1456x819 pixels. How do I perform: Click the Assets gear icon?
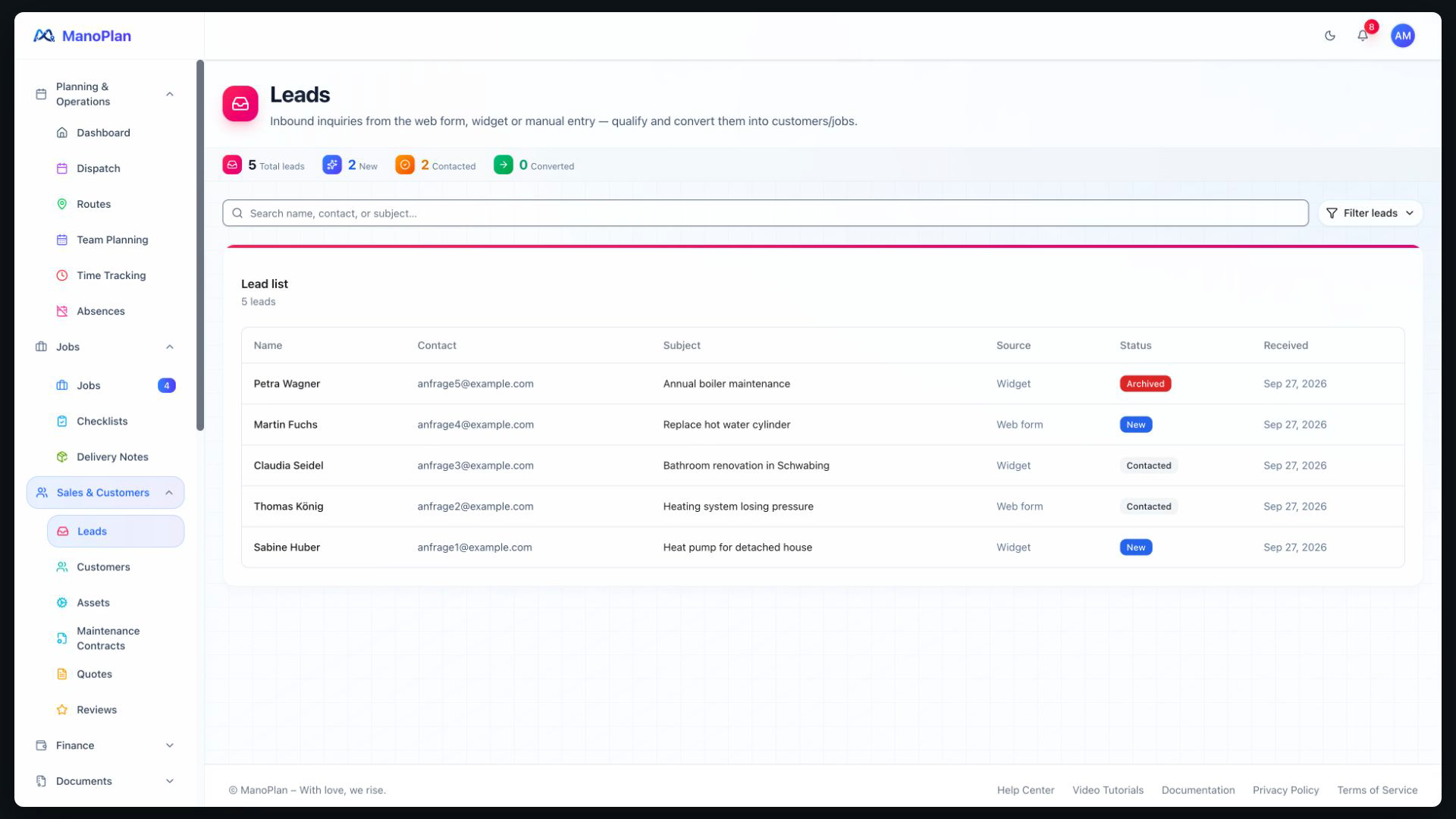pos(62,603)
